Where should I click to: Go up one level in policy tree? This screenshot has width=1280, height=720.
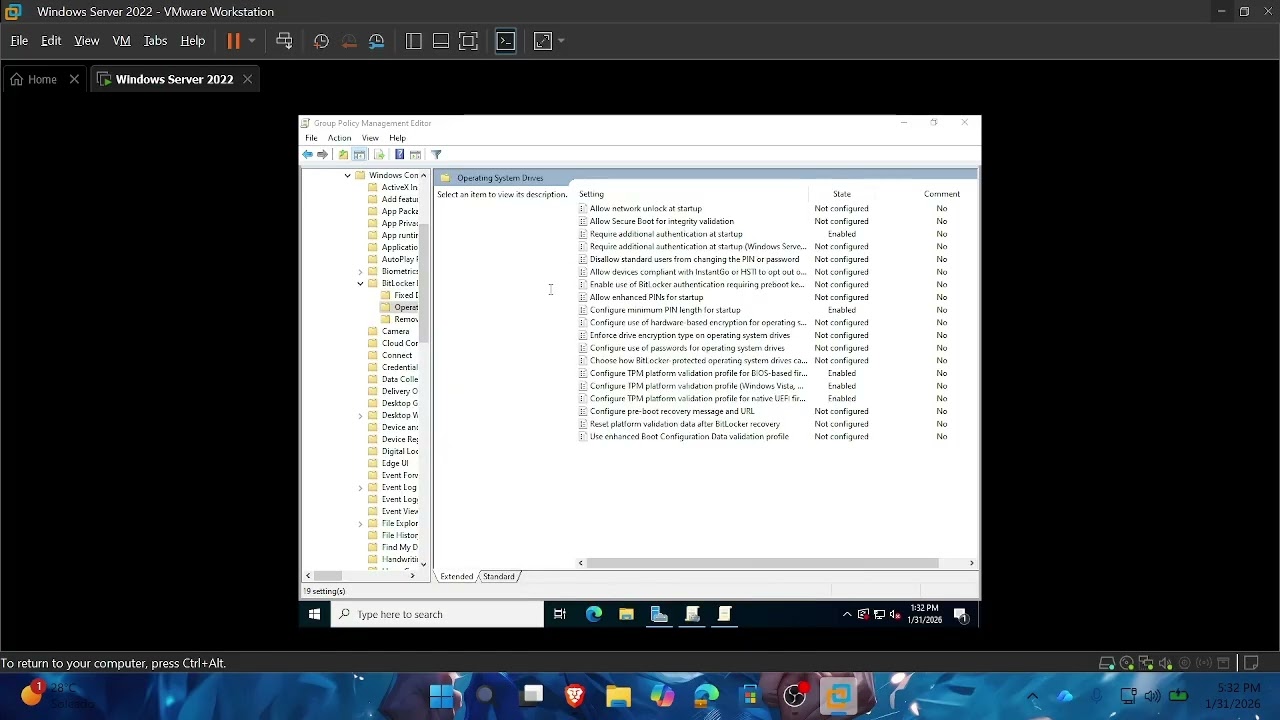click(343, 154)
